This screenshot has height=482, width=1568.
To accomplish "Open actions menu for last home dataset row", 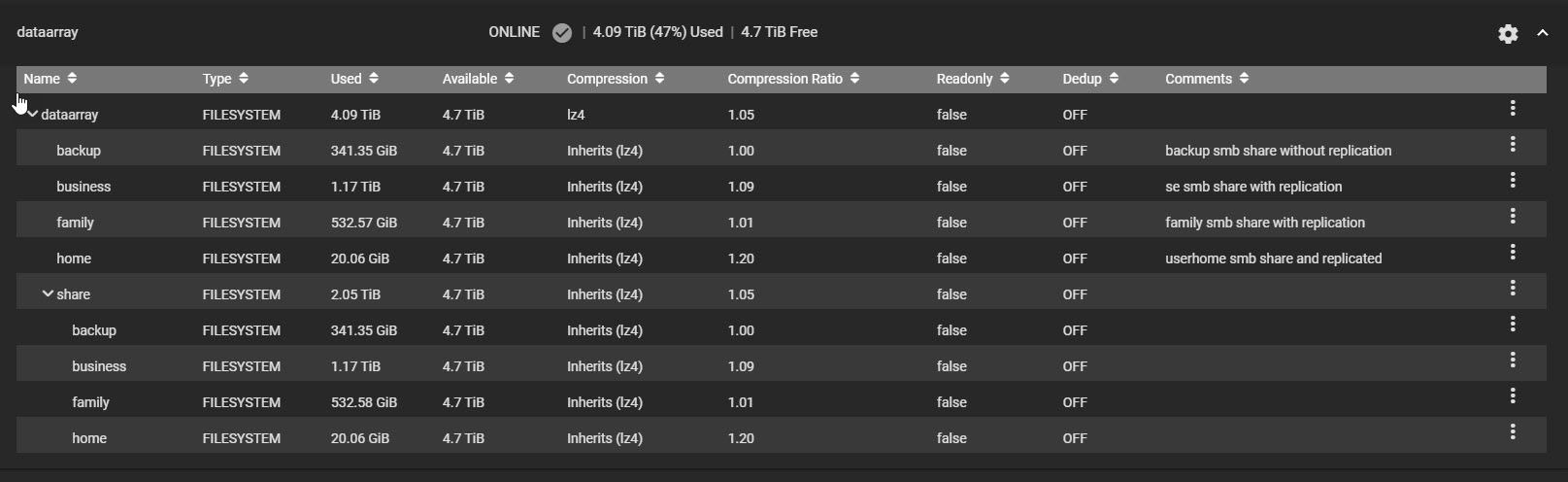I will coord(1512,432).
